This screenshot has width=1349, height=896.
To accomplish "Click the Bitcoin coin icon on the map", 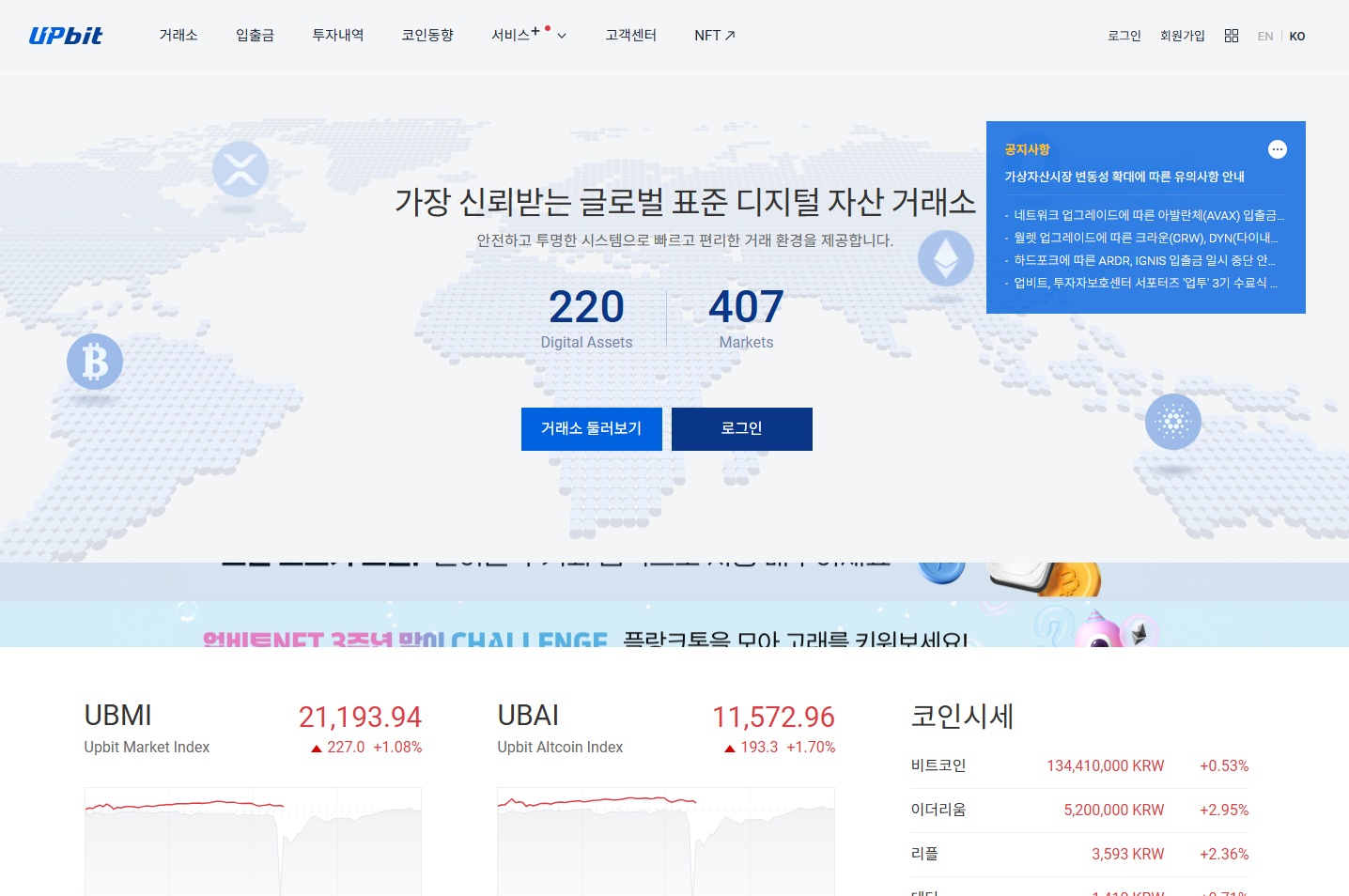I will tap(94, 361).
